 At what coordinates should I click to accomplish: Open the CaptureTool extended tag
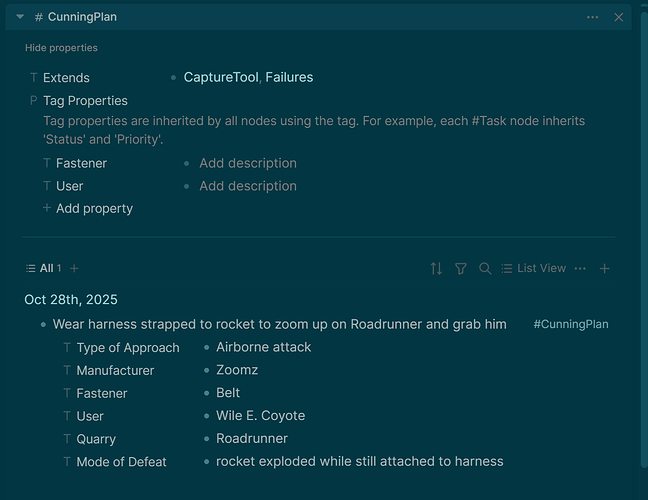[220, 77]
